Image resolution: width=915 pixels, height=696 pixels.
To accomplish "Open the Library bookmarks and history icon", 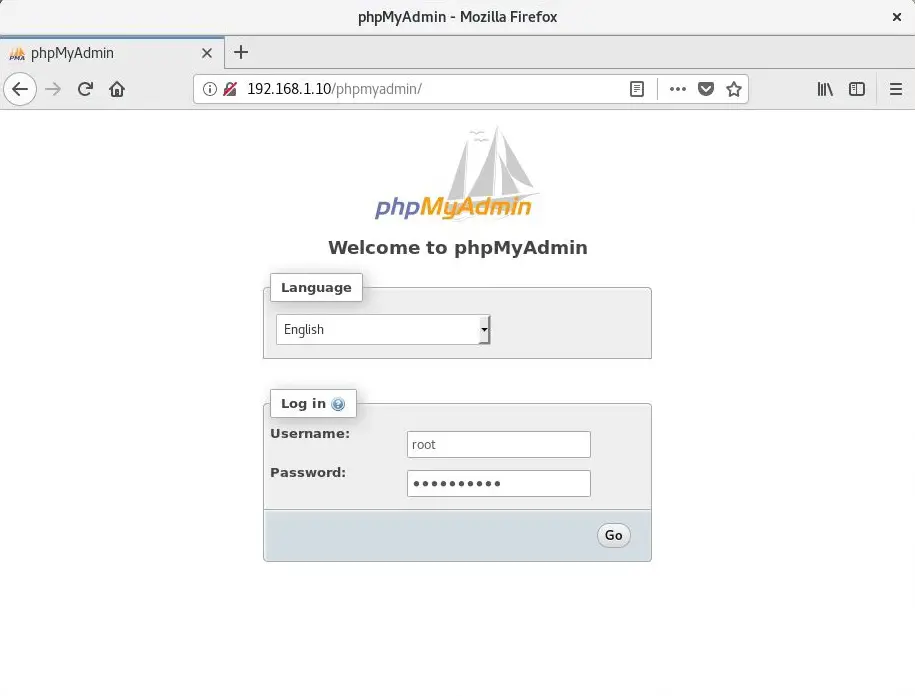I will [x=825, y=89].
